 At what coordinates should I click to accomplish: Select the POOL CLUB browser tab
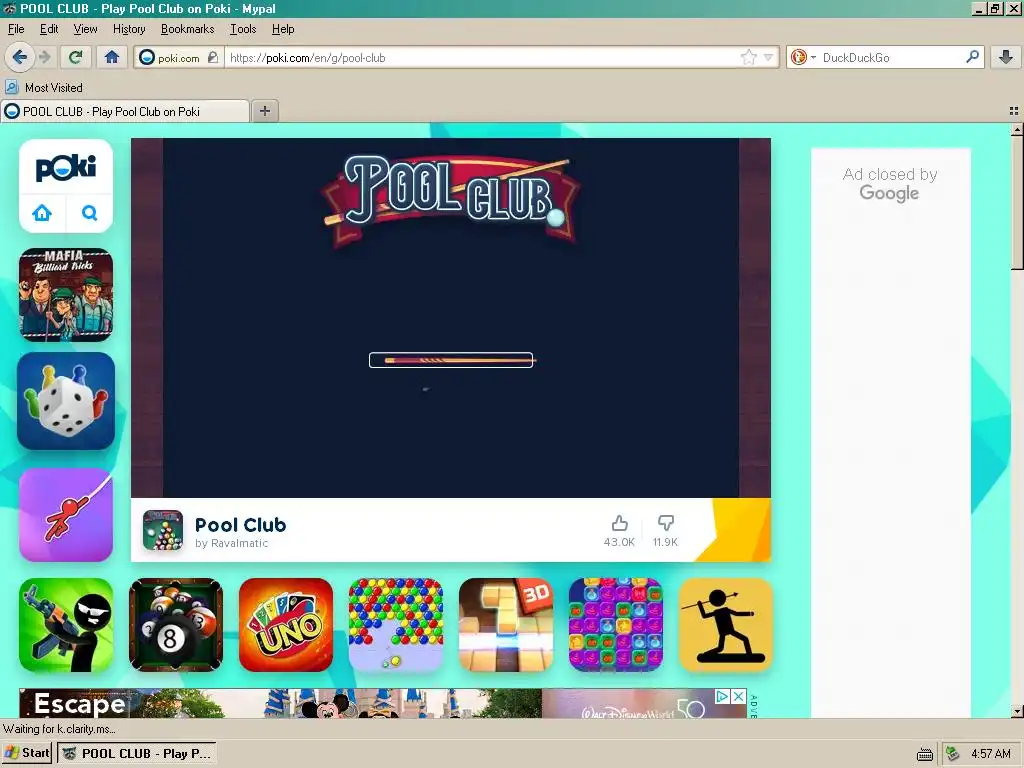point(125,112)
